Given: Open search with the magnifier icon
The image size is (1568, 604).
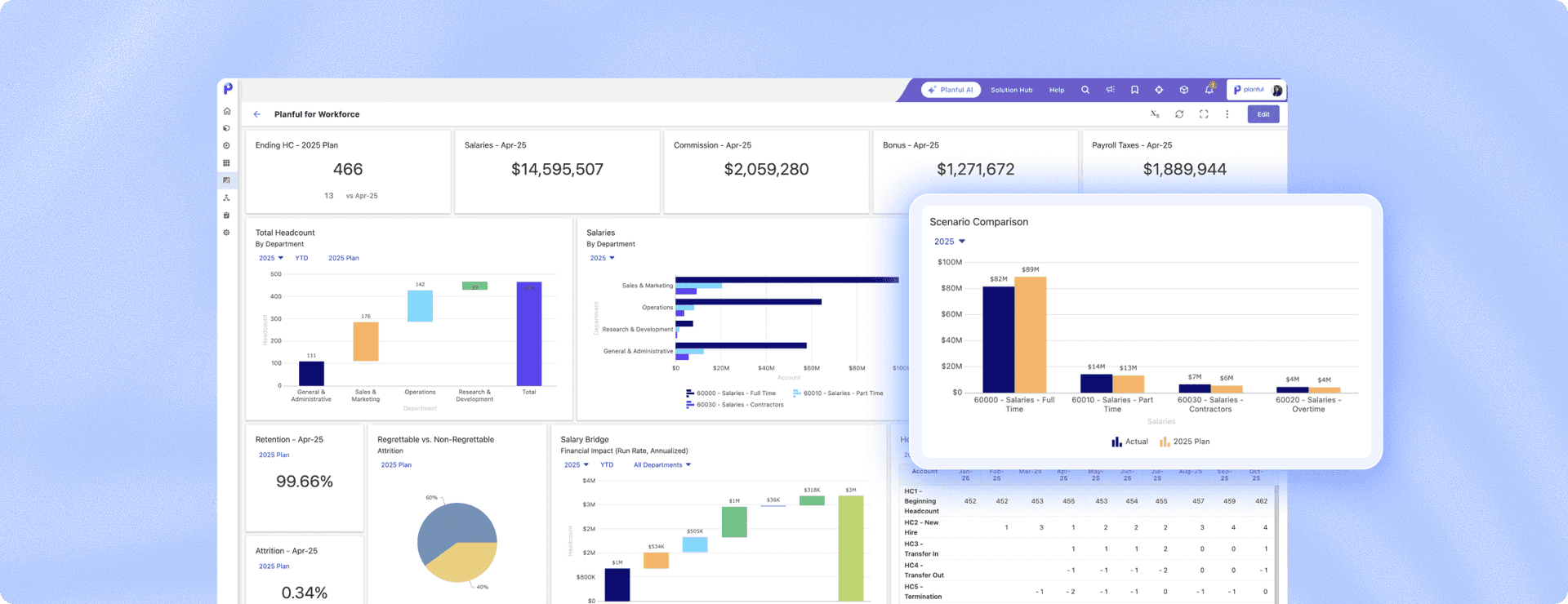Looking at the screenshot, I should pos(1085,90).
